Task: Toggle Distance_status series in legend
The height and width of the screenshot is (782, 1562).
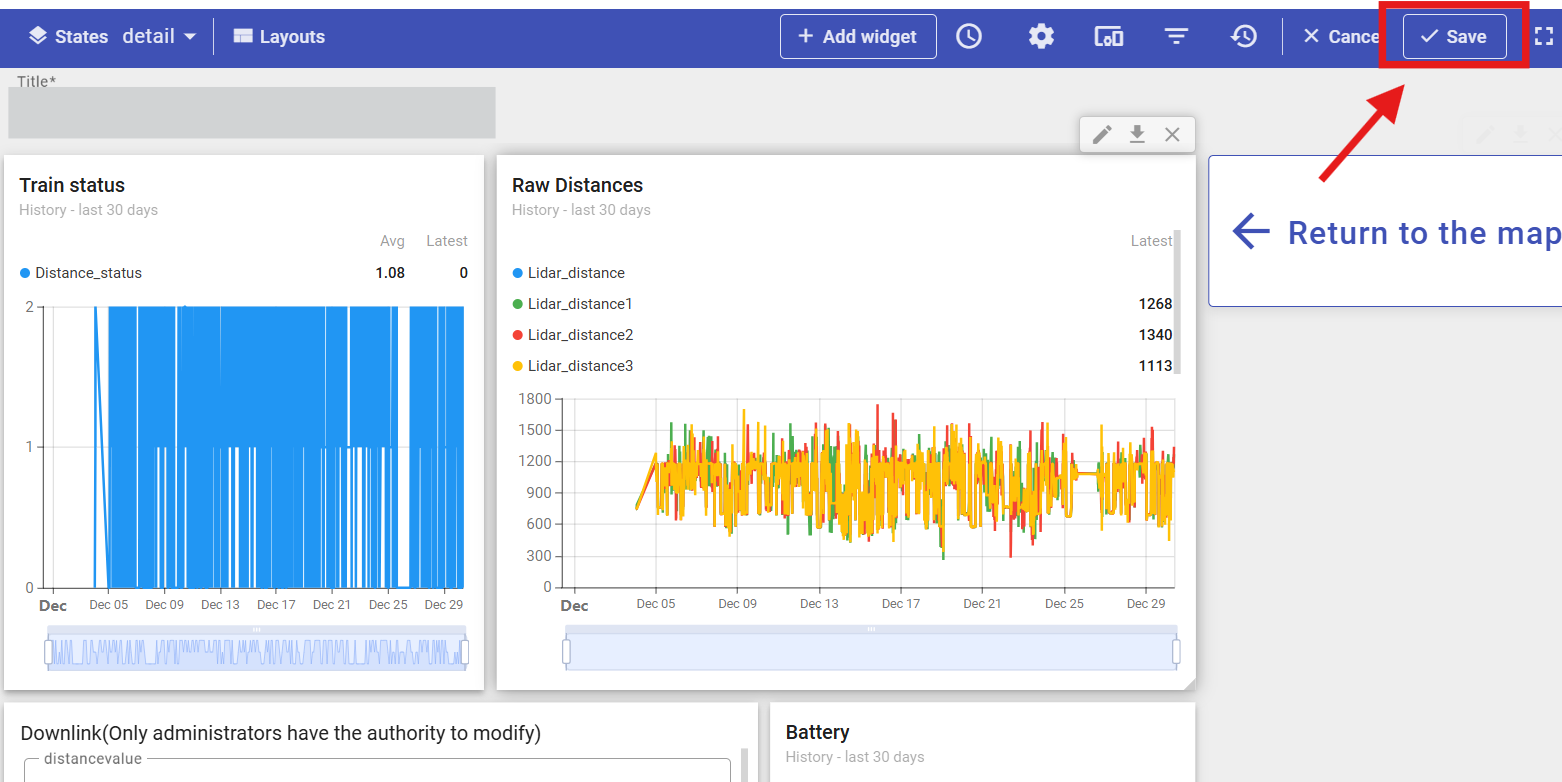Action: [88, 273]
